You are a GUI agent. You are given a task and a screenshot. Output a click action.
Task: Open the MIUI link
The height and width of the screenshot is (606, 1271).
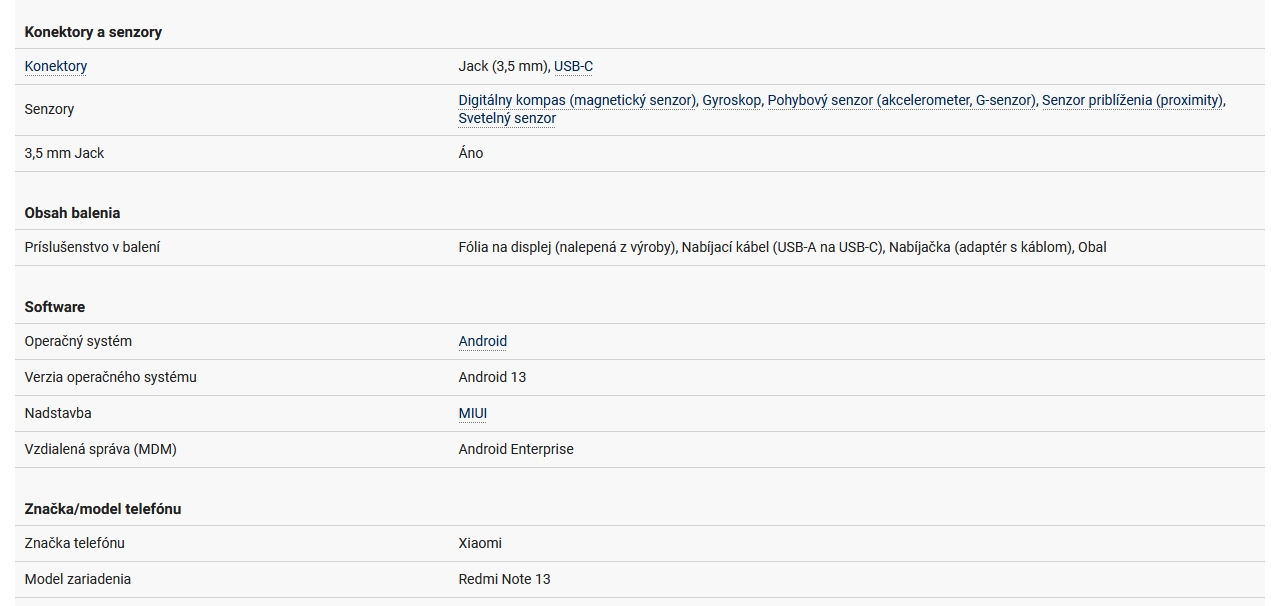point(473,413)
